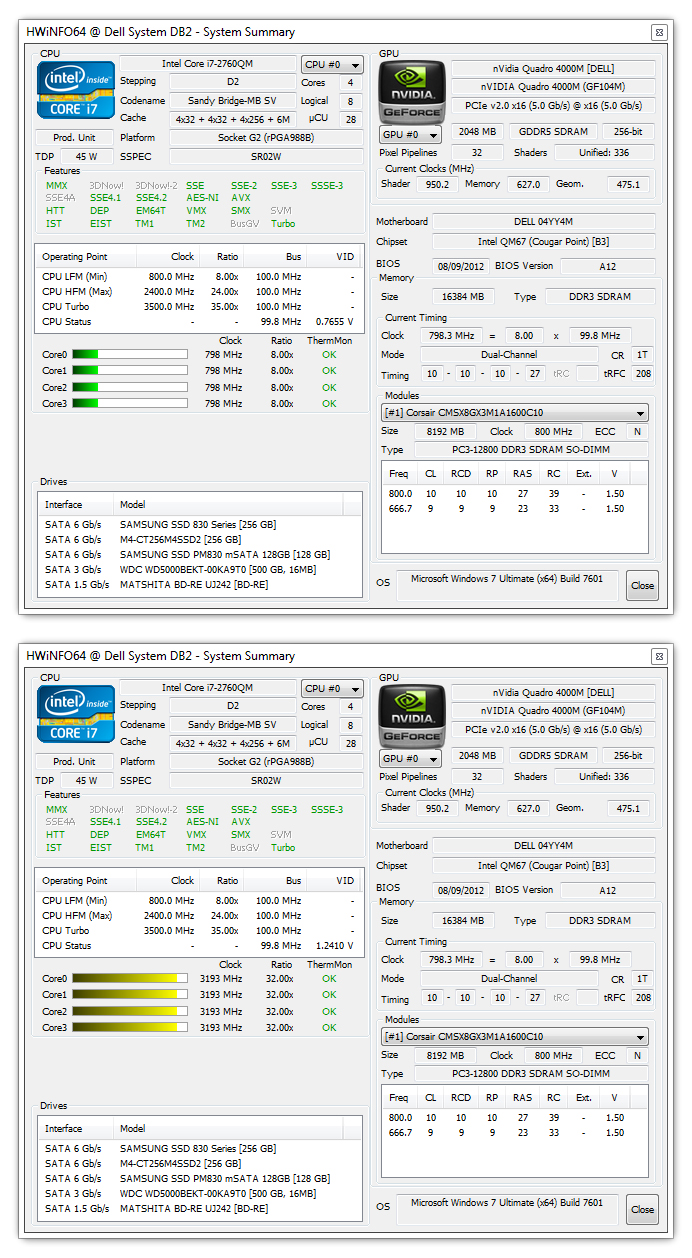Select SAMSUNG SSD PM830 mSATA drive, upper window
The image size is (692, 1258).
199,554
